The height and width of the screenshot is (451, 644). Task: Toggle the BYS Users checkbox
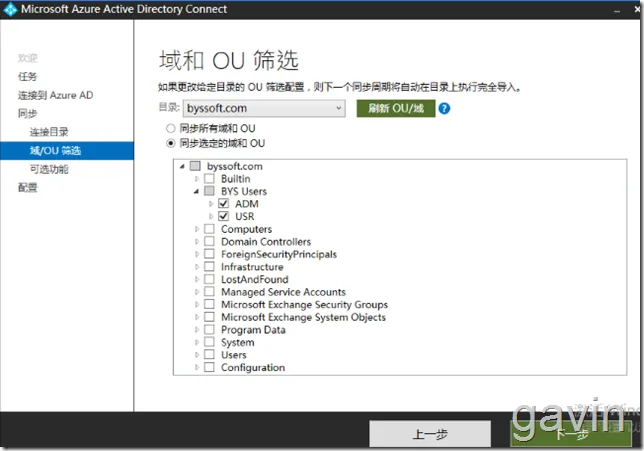click(x=209, y=191)
